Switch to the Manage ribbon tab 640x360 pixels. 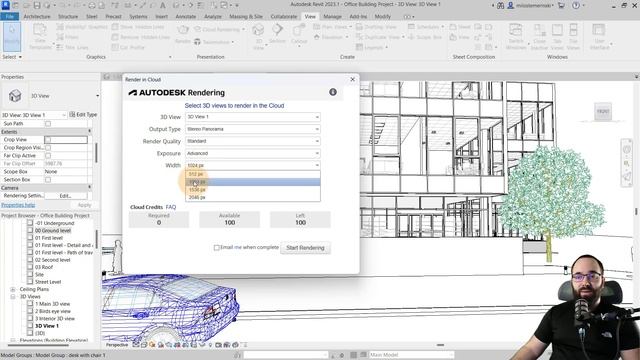click(x=332, y=16)
